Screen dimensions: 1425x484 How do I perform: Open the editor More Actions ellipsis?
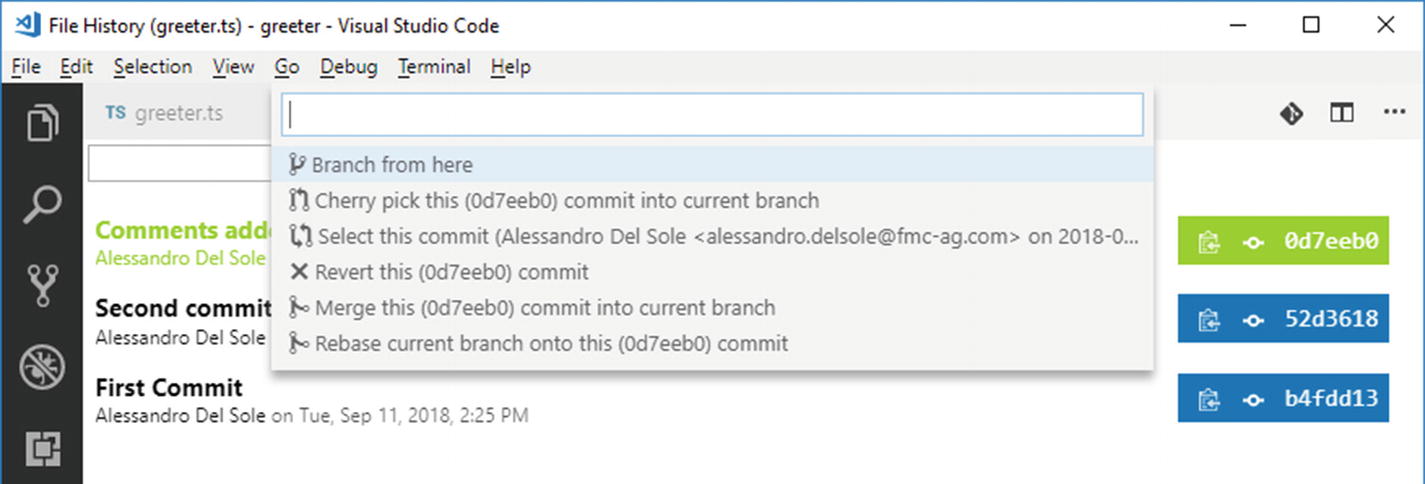(1394, 113)
